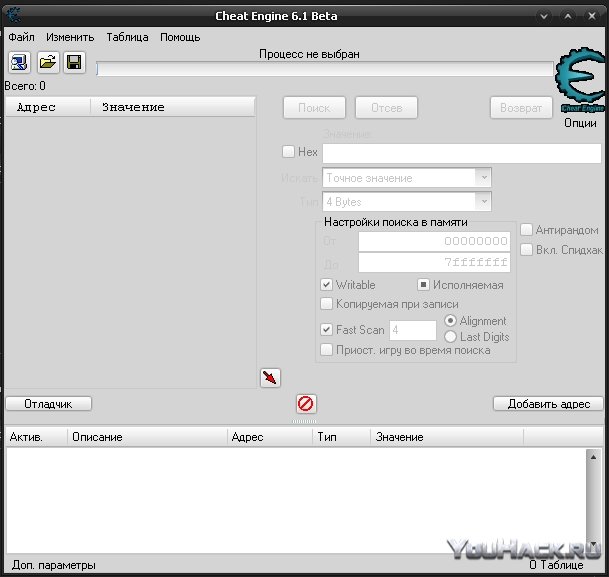Open the Таблица menu
The image size is (609, 577).
pyautogui.click(x=127, y=37)
